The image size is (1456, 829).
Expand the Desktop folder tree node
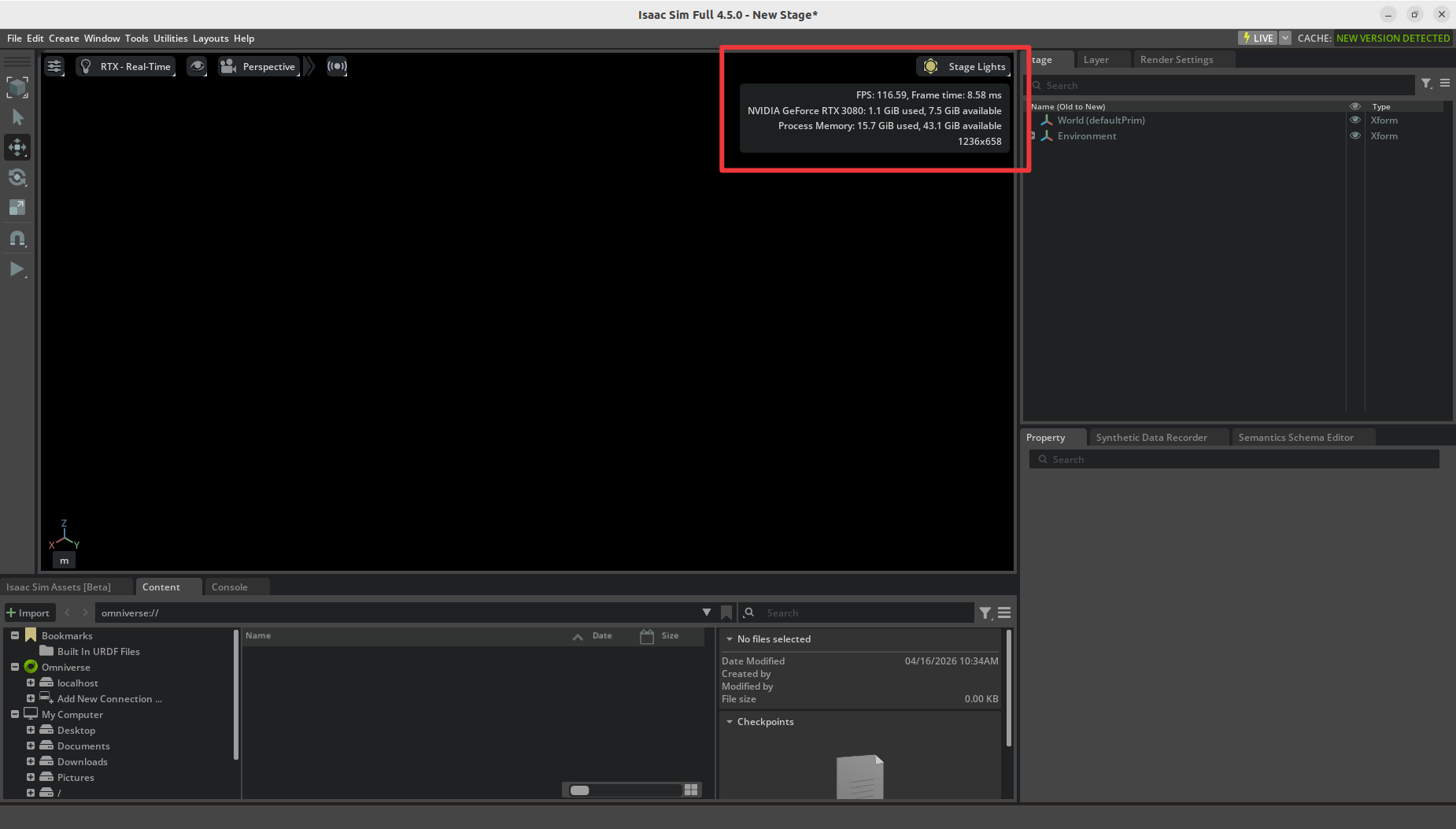(x=31, y=730)
